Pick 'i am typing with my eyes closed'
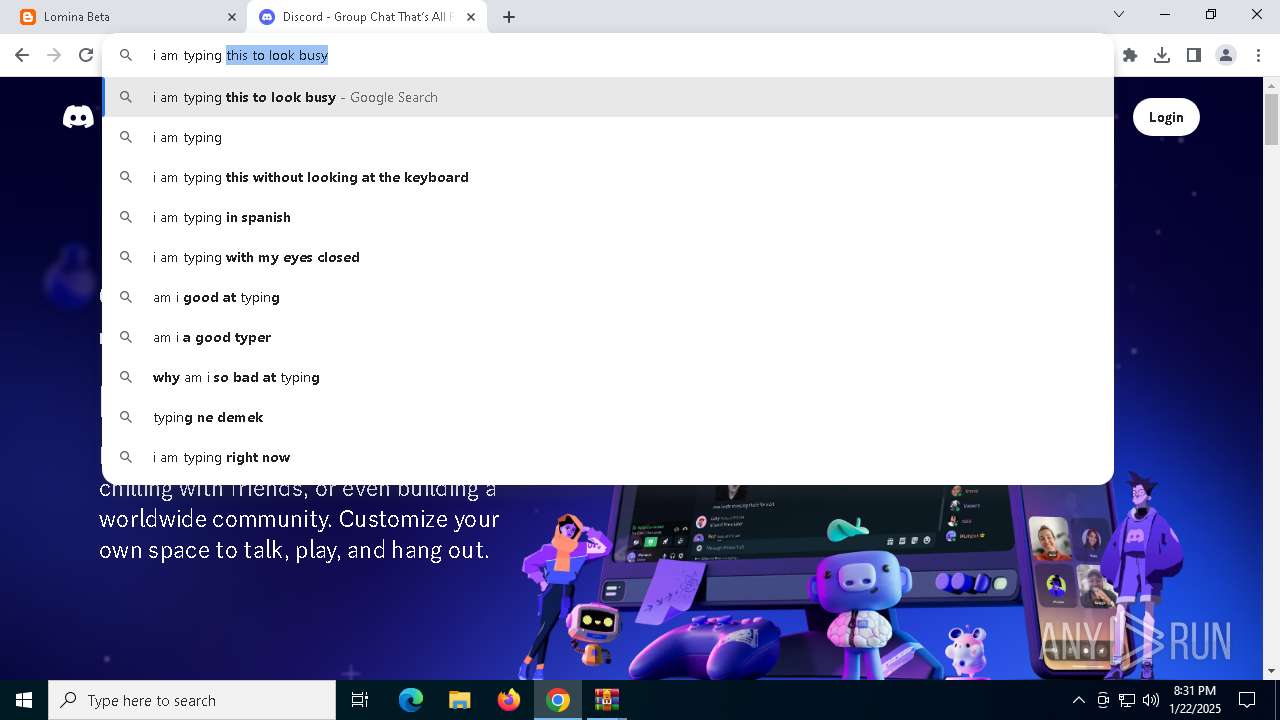 (x=608, y=257)
